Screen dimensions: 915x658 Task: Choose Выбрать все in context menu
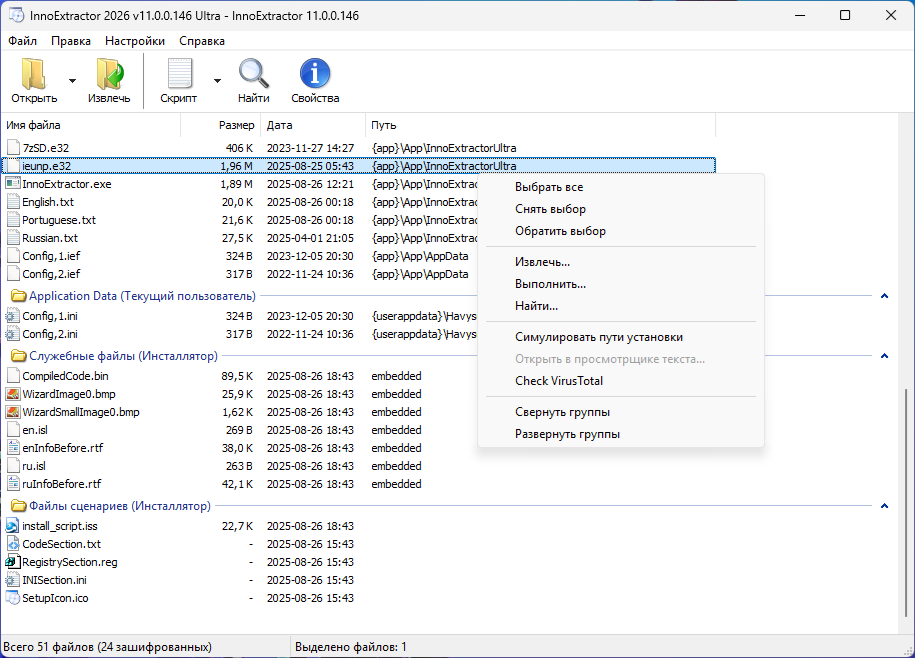(x=621, y=187)
